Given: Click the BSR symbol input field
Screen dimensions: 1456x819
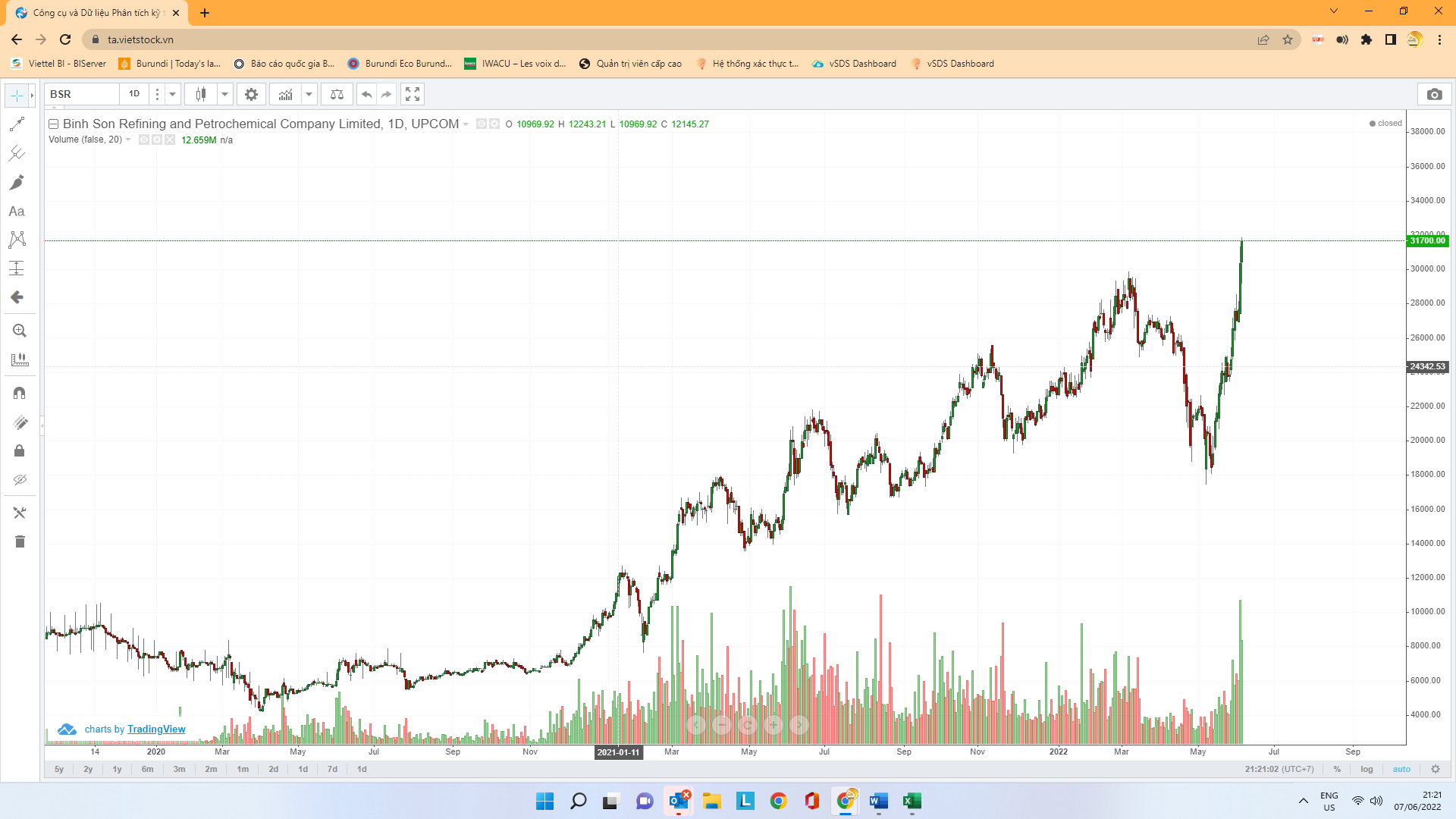Looking at the screenshot, I should (x=82, y=94).
